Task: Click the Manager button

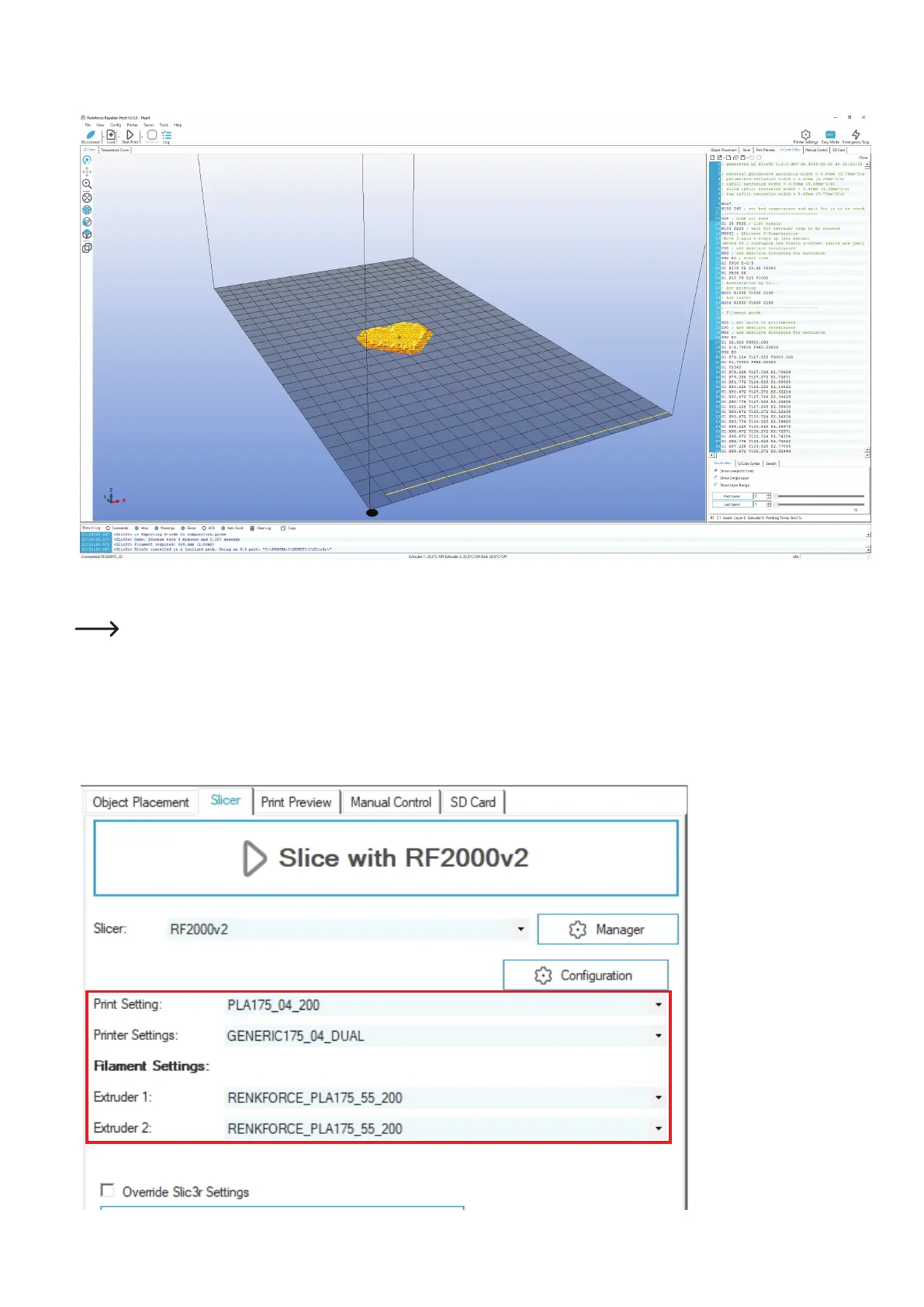Action: click(x=607, y=929)
